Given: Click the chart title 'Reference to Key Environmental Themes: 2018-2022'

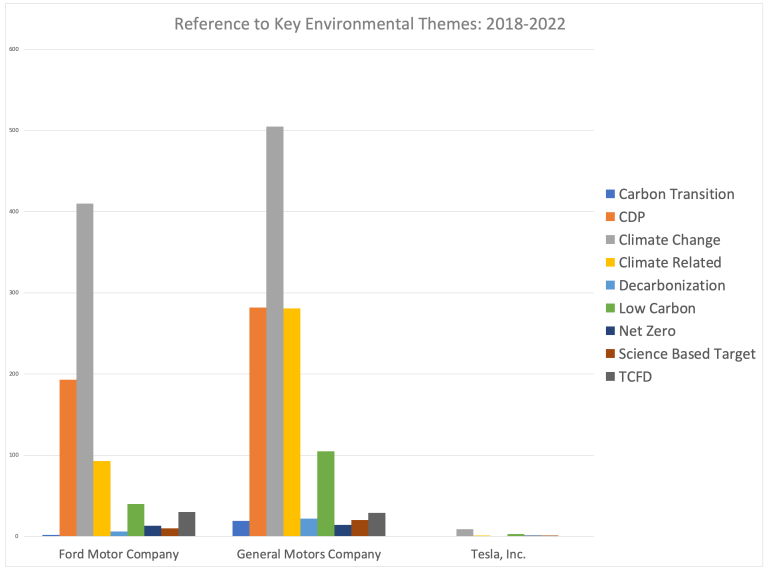Looking at the screenshot, I should point(370,24).
